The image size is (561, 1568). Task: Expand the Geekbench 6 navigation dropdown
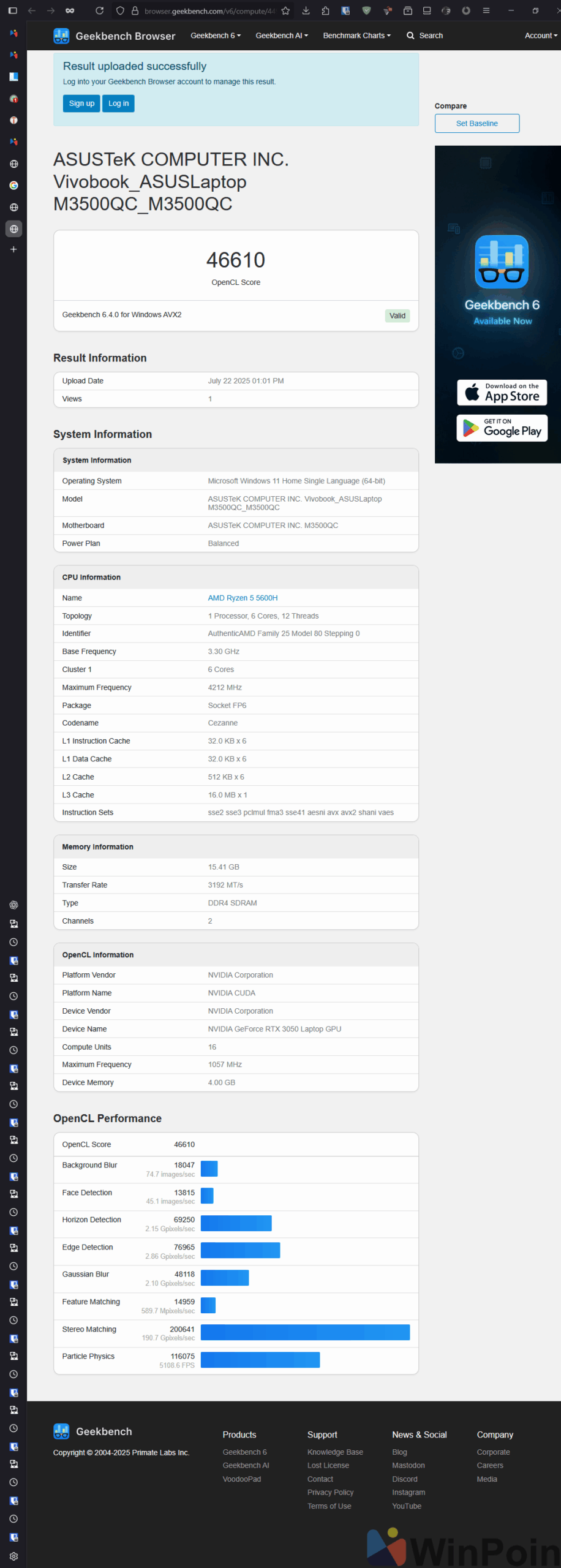[216, 36]
